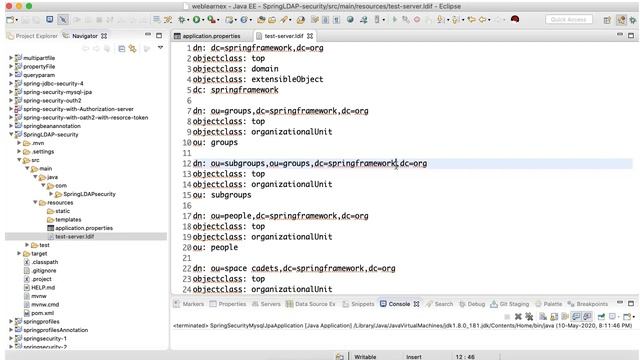This screenshot has width=640, height=360.
Task: Maximize the editor area
Action: pyautogui.click(x=631, y=36)
